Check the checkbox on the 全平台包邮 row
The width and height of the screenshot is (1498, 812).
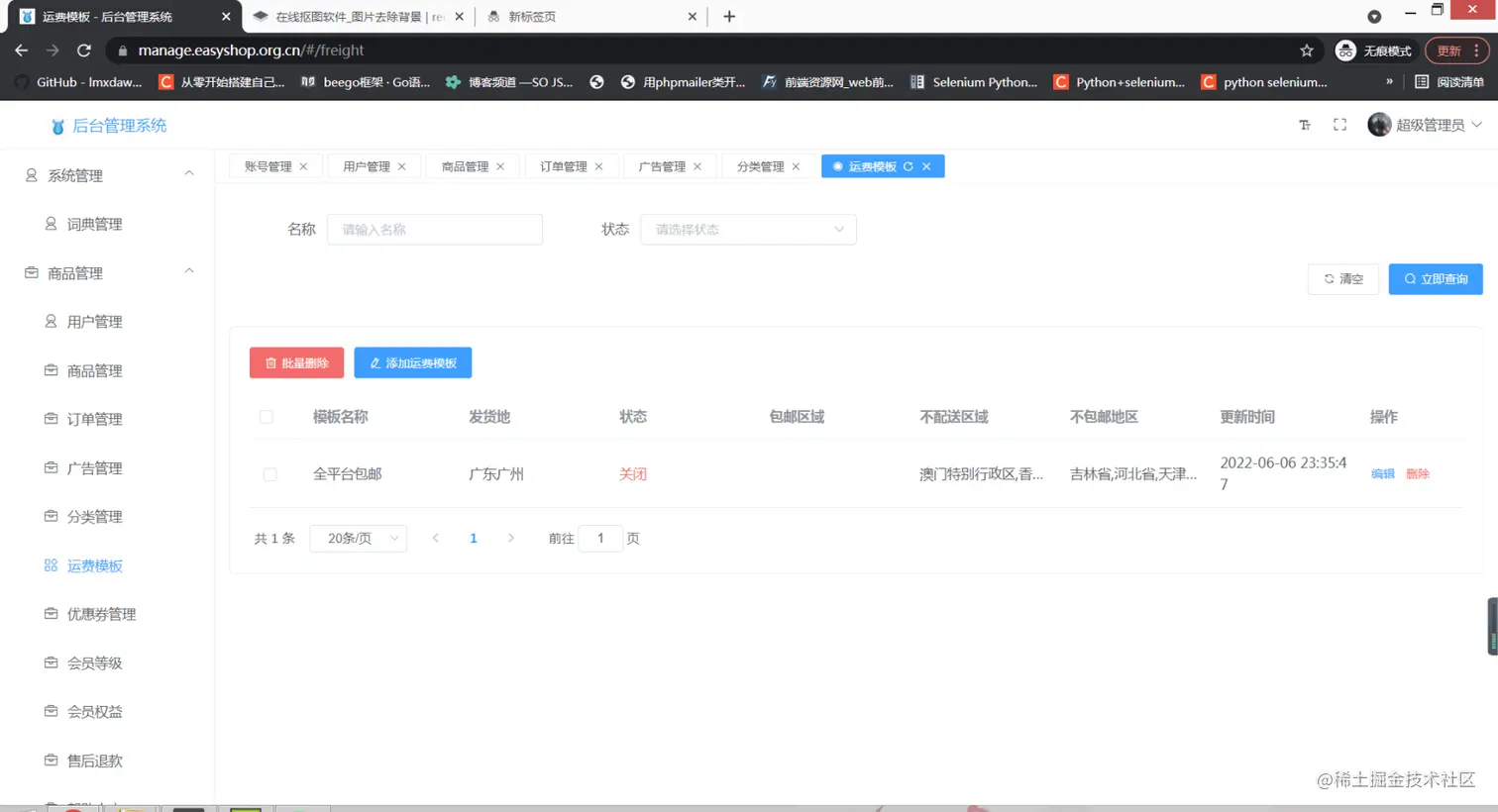(269, 473)
